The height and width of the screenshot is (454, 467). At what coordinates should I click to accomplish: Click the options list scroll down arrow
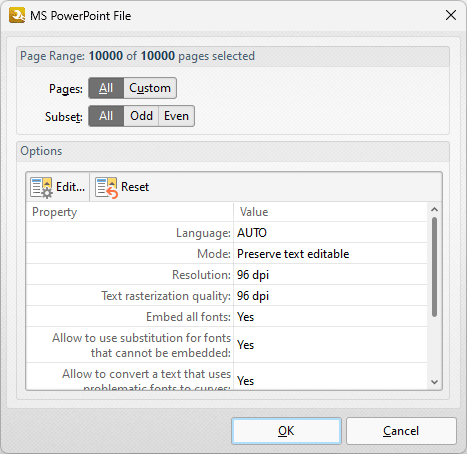434,382
